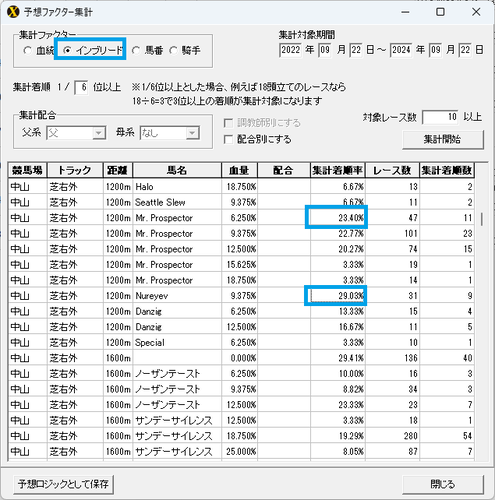Click the app icon in the title bar
The height and width of the screenshot is (500, 495).
coord(13,12)
